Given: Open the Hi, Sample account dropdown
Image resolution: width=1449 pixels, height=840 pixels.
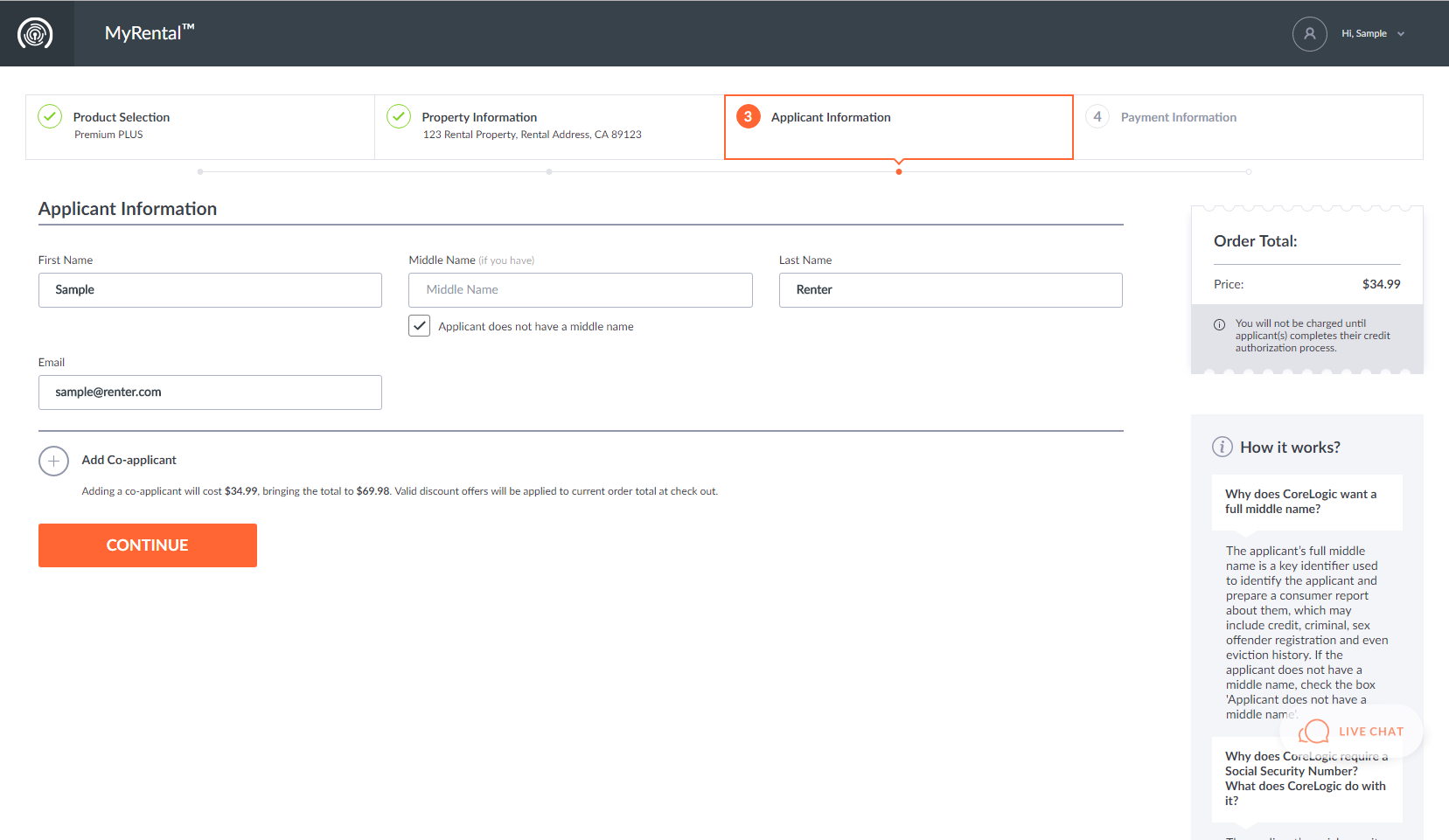Looking at the screenshot, I should (x=1373, y=33).
